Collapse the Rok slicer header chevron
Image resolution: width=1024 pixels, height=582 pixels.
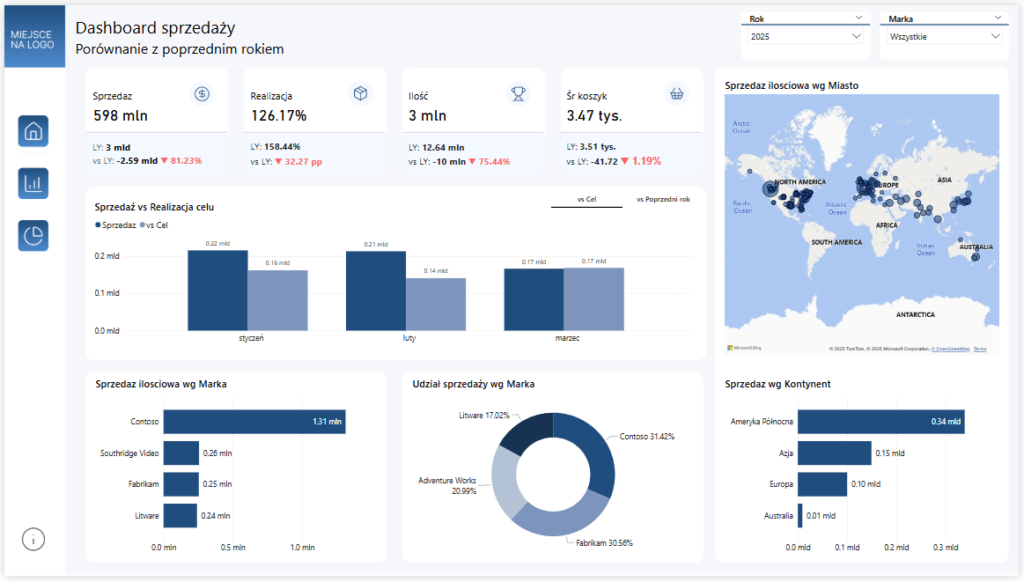(859, 18)
